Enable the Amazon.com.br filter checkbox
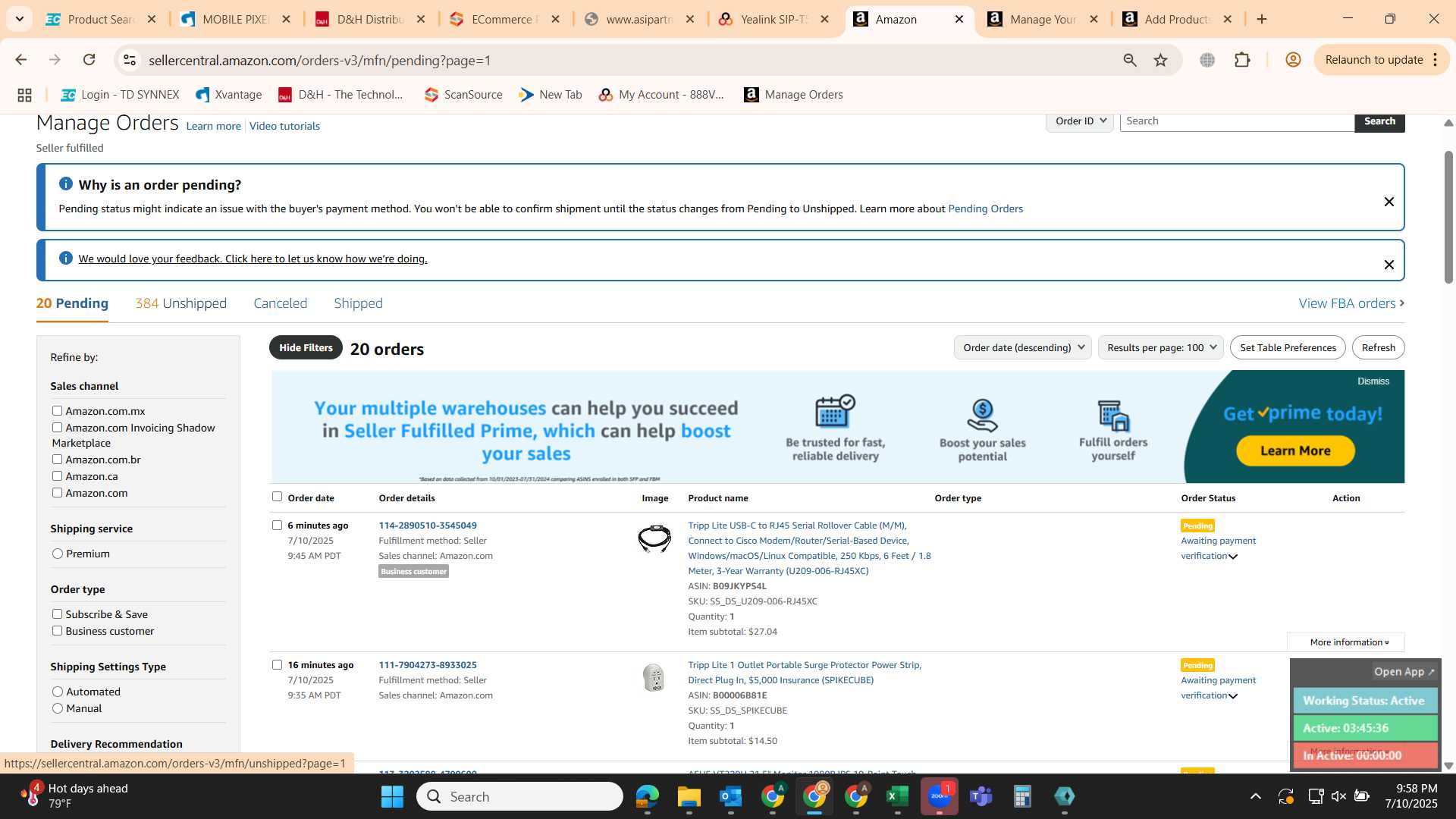This screenshot has height=819, width=1456. [x=57, y=460]
